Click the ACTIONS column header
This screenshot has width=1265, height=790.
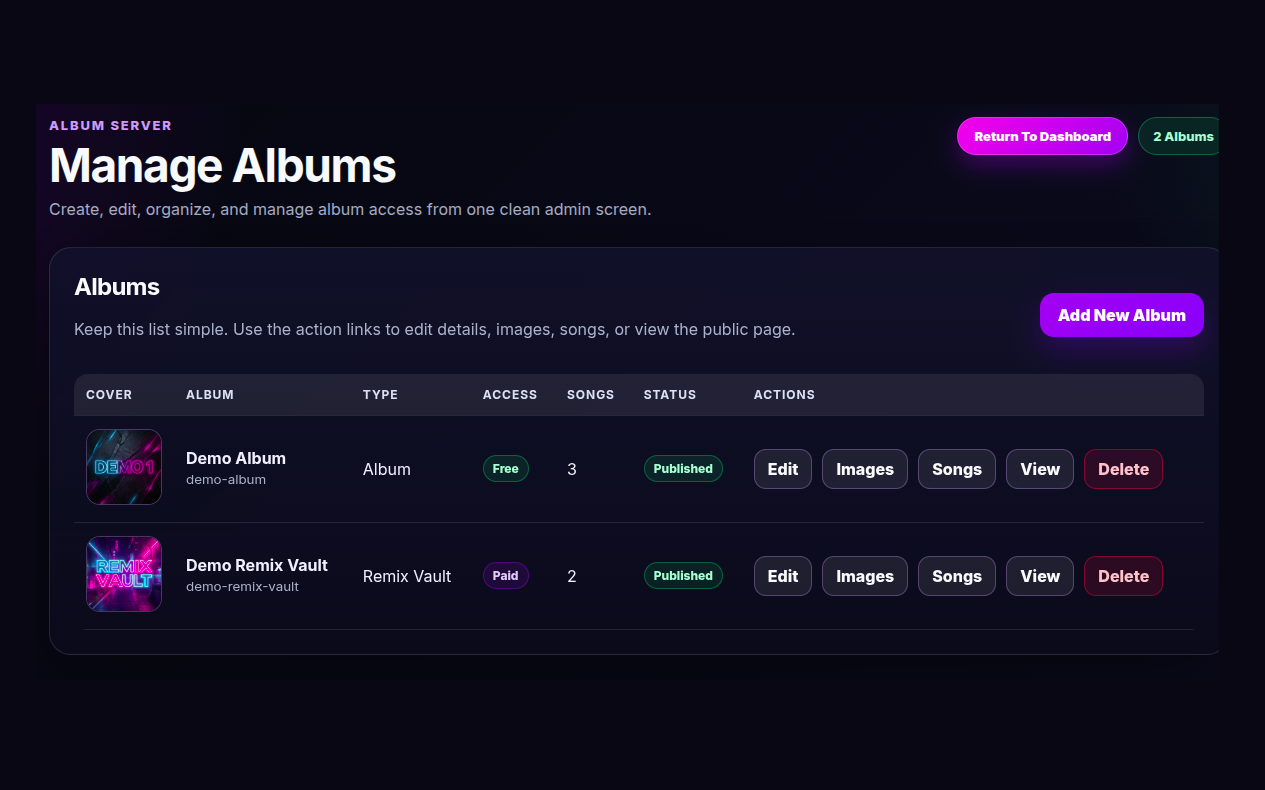pyautogui.click(x=784, y=395)
